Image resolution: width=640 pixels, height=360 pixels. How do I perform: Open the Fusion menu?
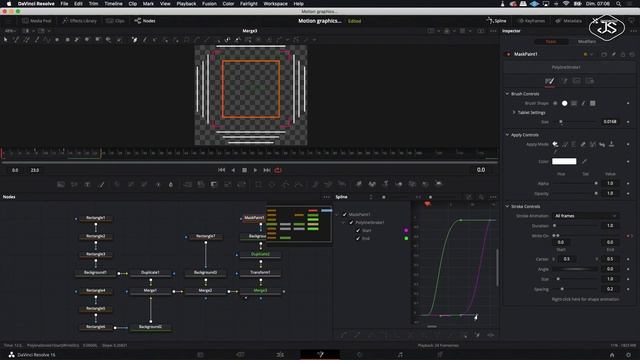pos(209,4)
